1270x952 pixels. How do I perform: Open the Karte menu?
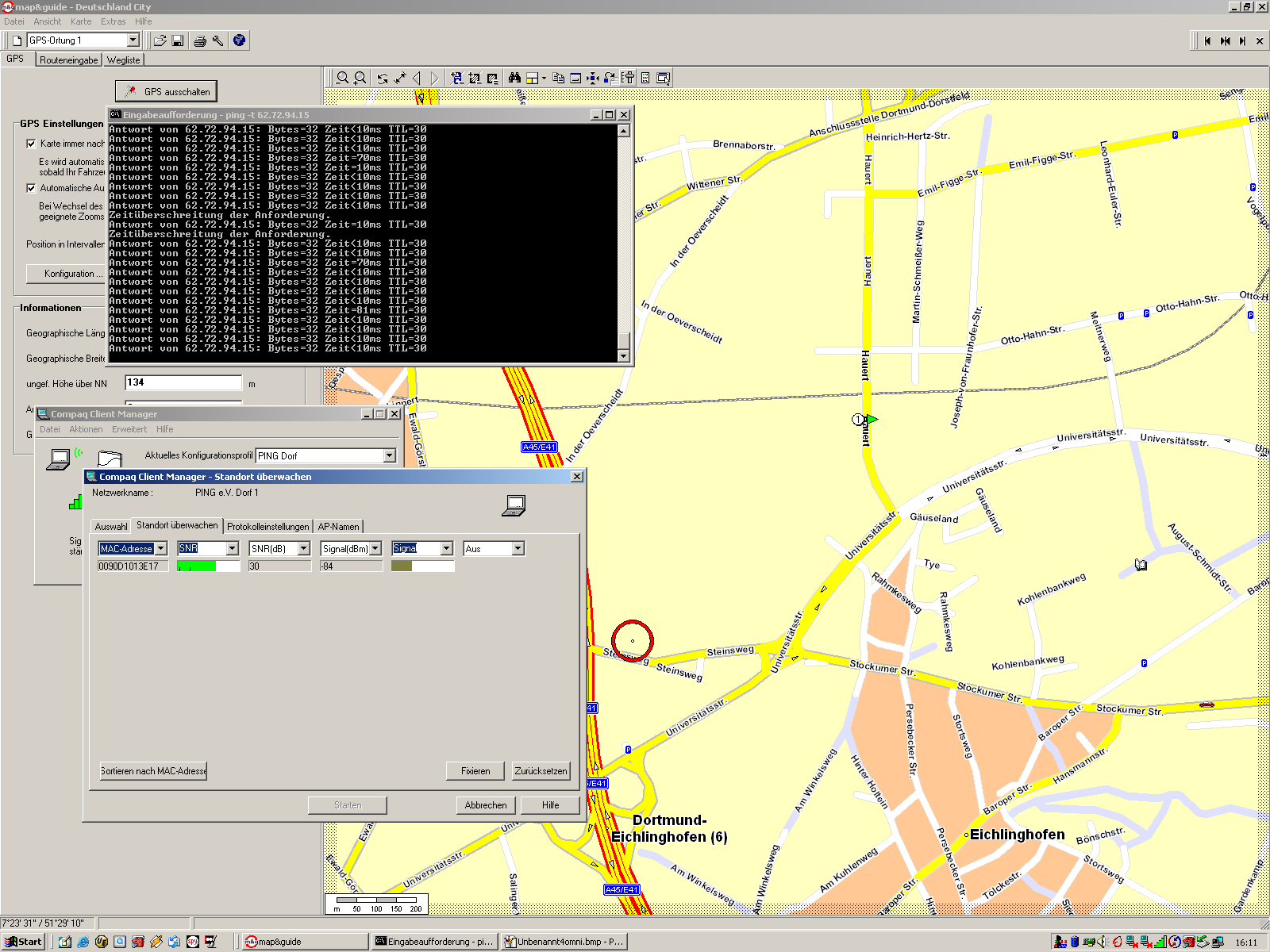(x=81, y=21)
